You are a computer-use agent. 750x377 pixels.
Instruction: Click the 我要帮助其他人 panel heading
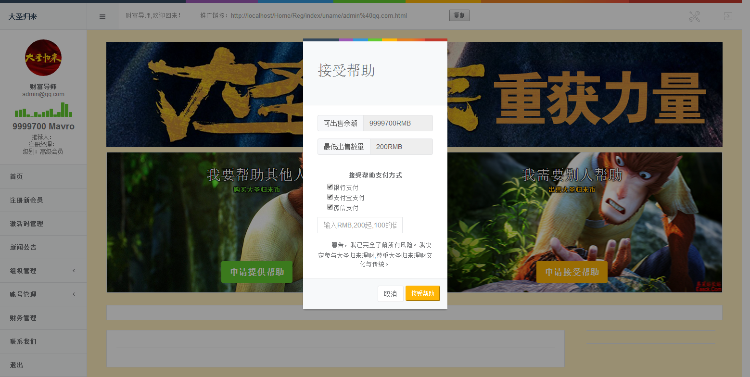click(x=255, y=175)
